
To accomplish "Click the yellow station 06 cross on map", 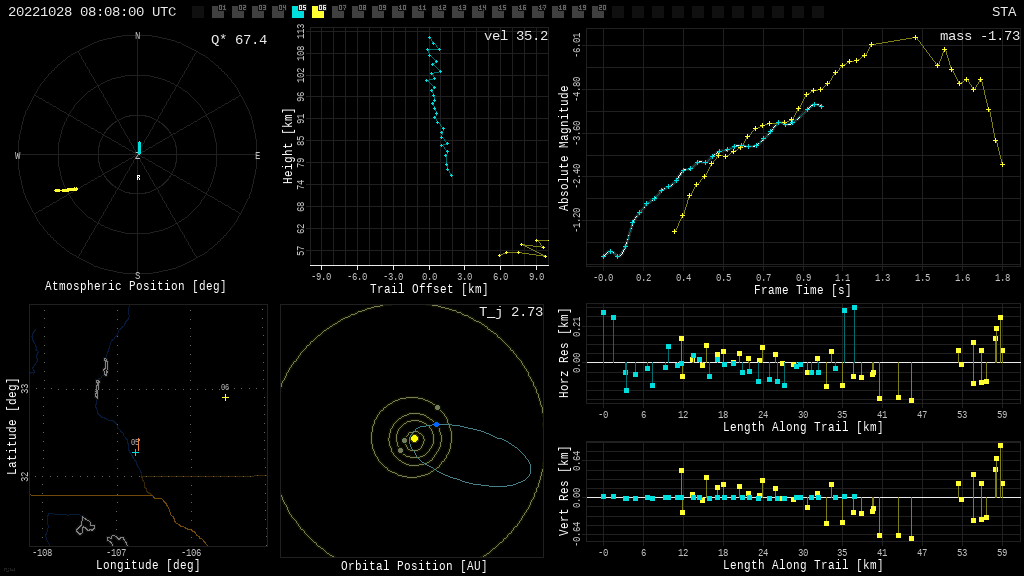I will (225, 397).
